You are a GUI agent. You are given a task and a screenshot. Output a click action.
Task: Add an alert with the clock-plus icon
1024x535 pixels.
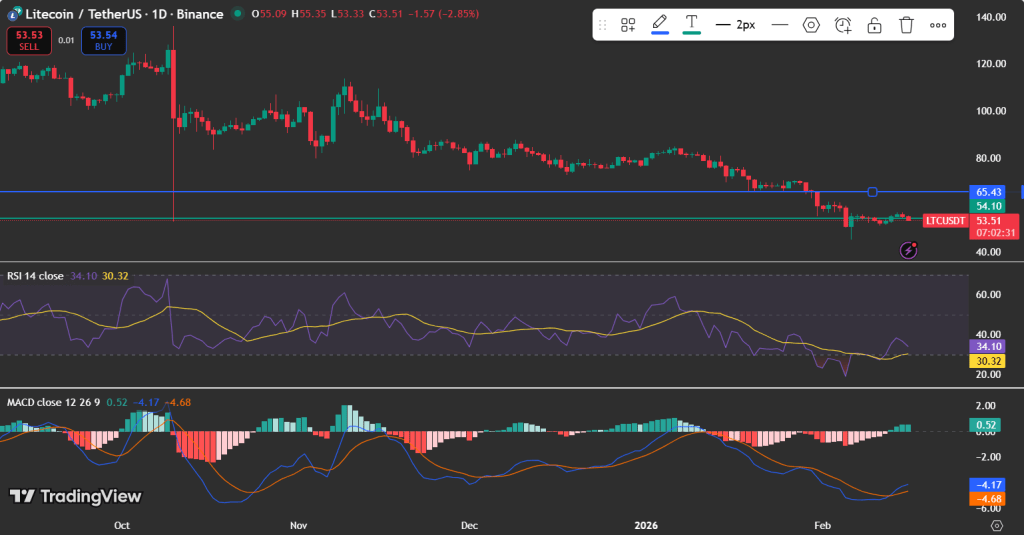842,25
